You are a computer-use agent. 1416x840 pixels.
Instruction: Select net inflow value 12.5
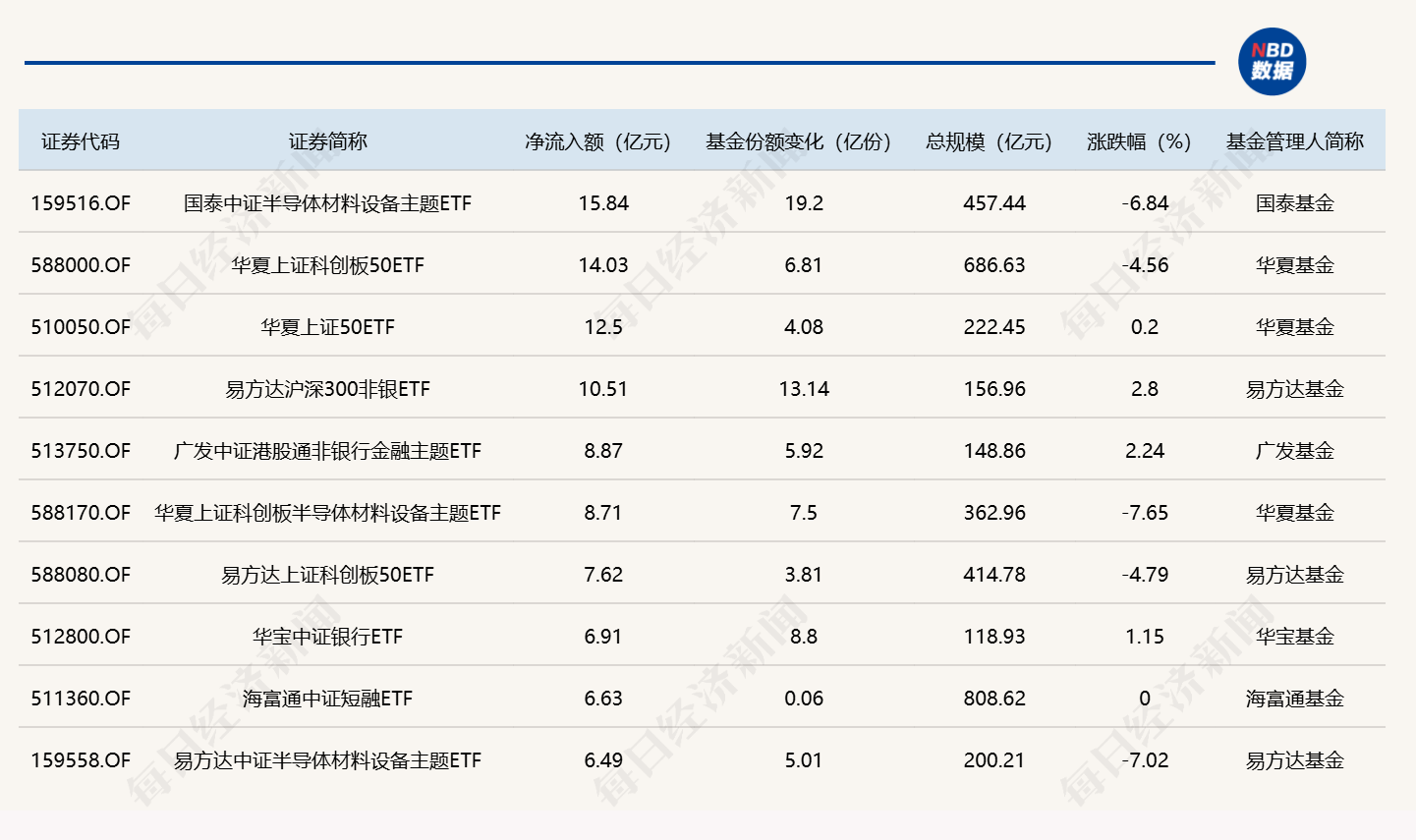tap(603, 327)
